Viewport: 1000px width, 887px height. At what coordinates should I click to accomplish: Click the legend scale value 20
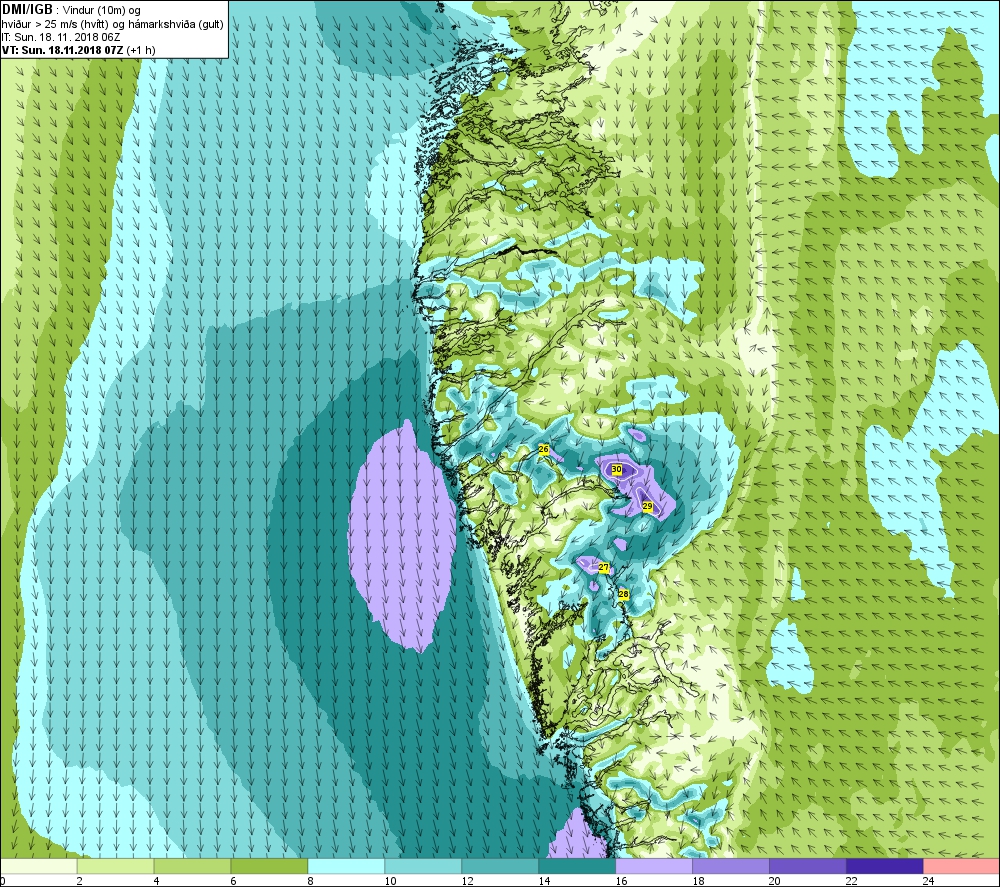pyautogui.click(x=775, y=881)
